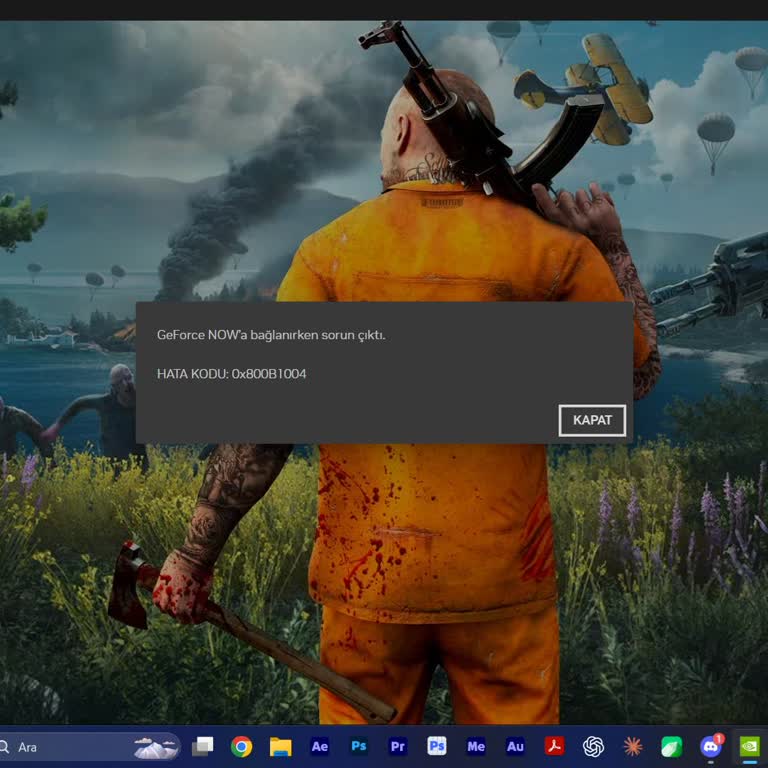This screenshot has height=768, width=768.
Task: Launch Google Chrome from the taskbar
Action: tap(241, 746)
